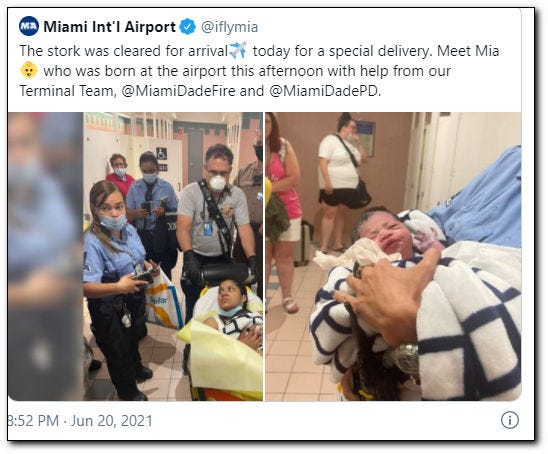Viewport: 548px width, 454px height.
Task: Click the woman wearing white shirt
Action: [x=342, y=180]
